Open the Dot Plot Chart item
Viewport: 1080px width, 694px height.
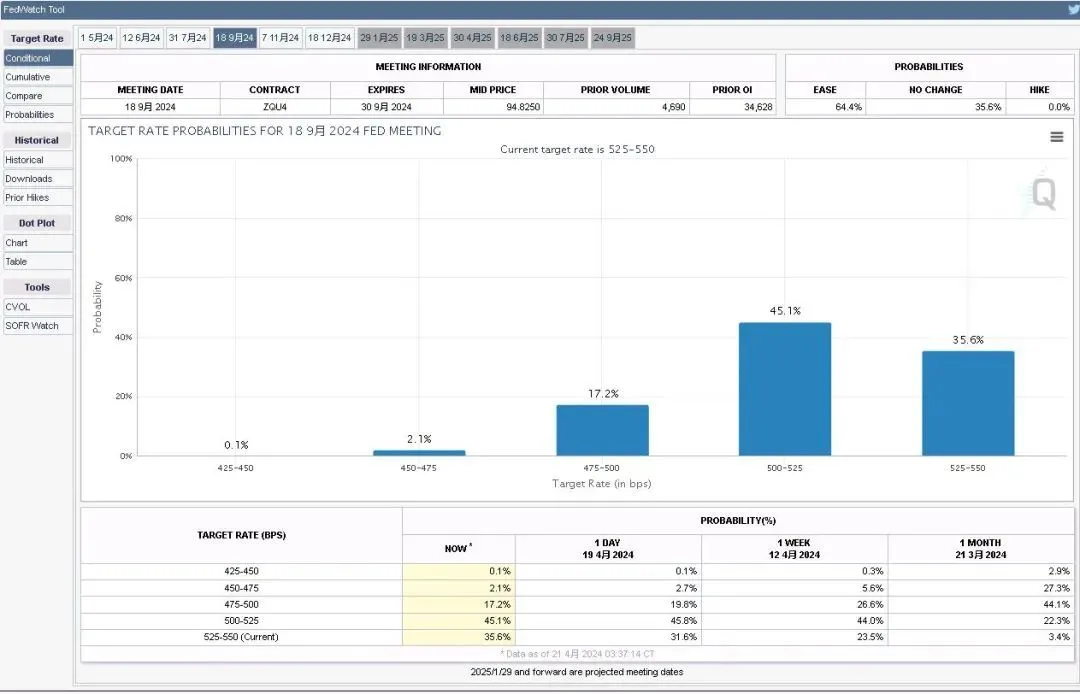point(38,243)
